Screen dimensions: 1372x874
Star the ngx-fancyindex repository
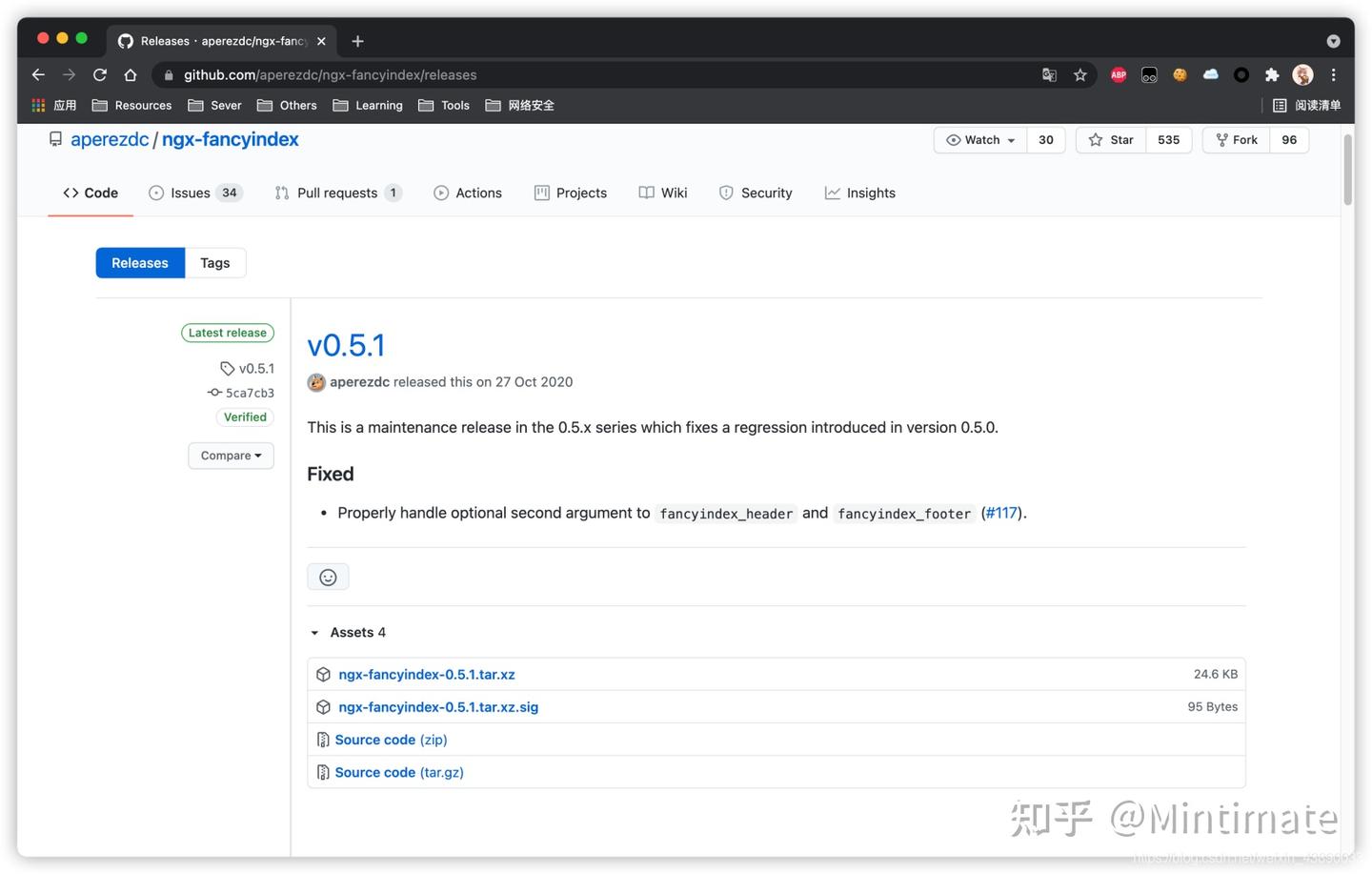click(x=1110, y=139)
